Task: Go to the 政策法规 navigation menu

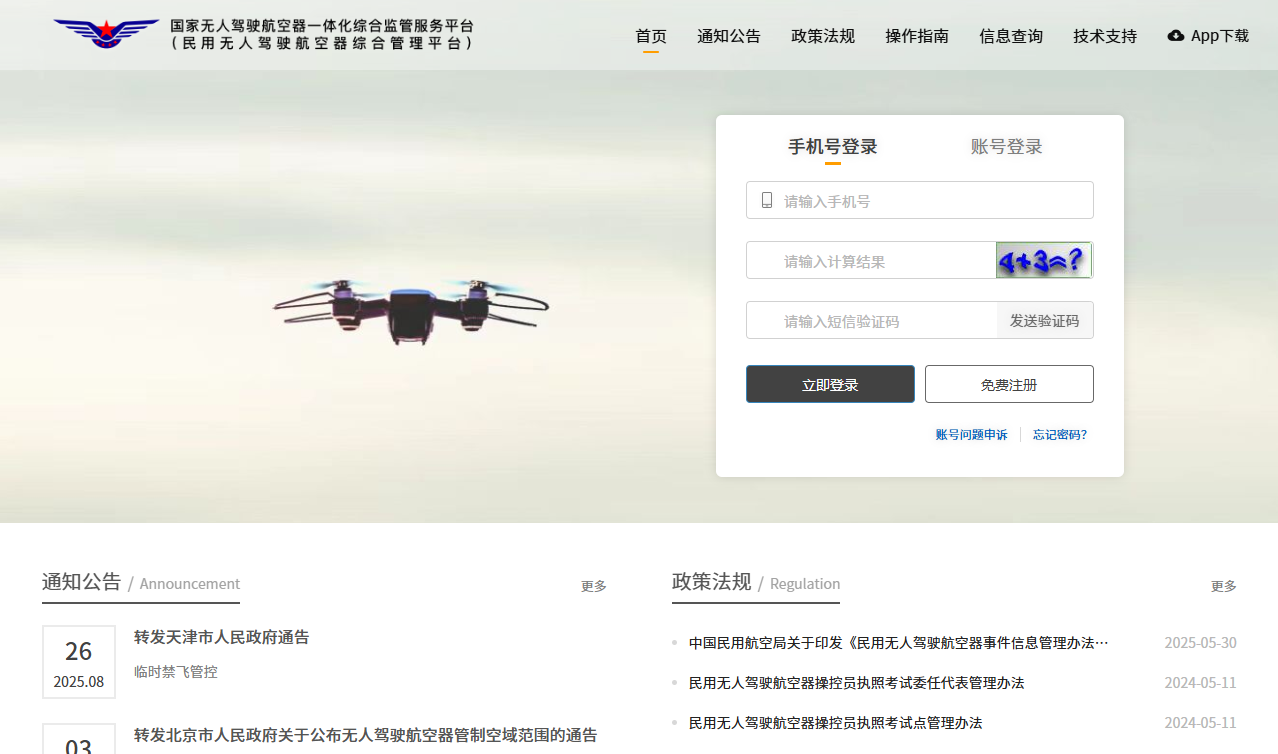Action: coord(822,36)
